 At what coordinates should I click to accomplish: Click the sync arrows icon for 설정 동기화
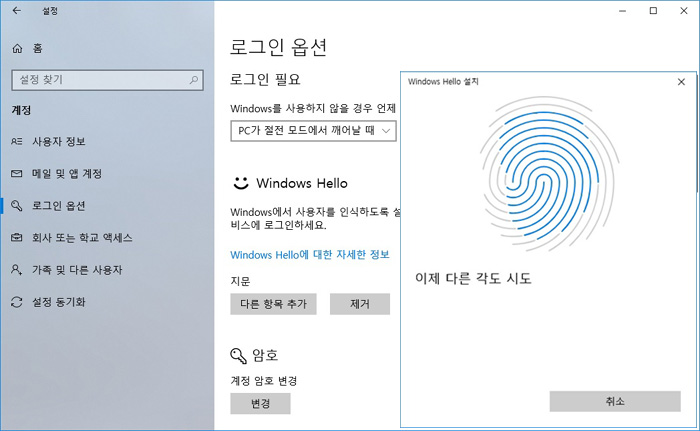coord(17,302)
